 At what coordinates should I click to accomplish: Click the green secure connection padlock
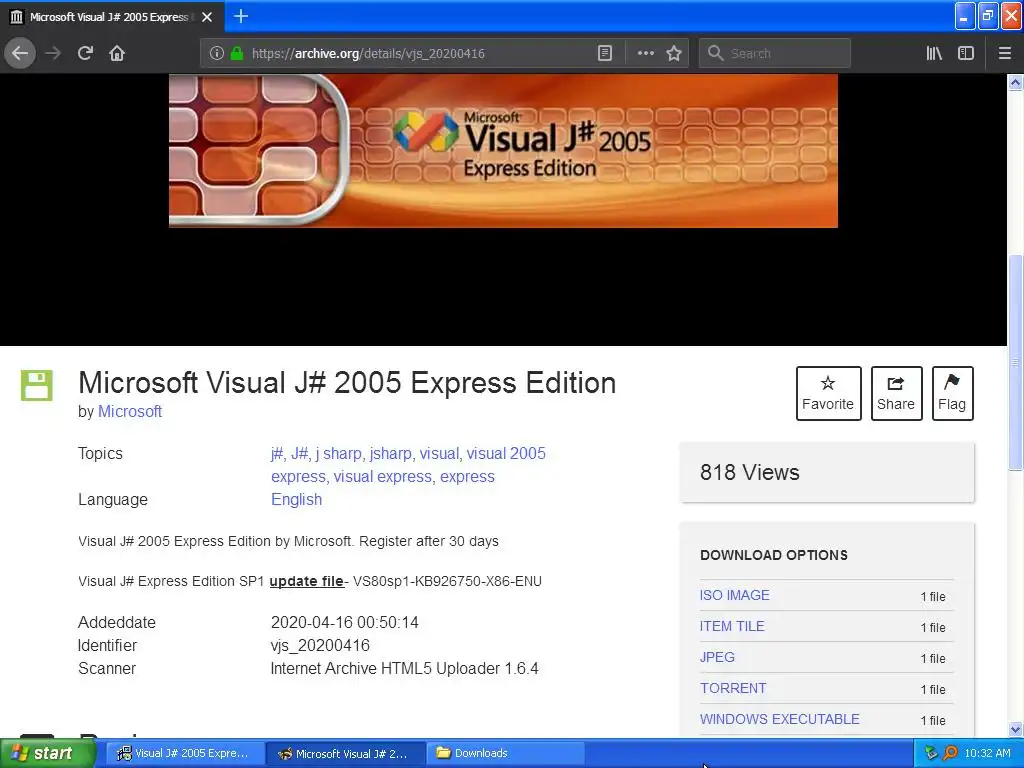237,54
